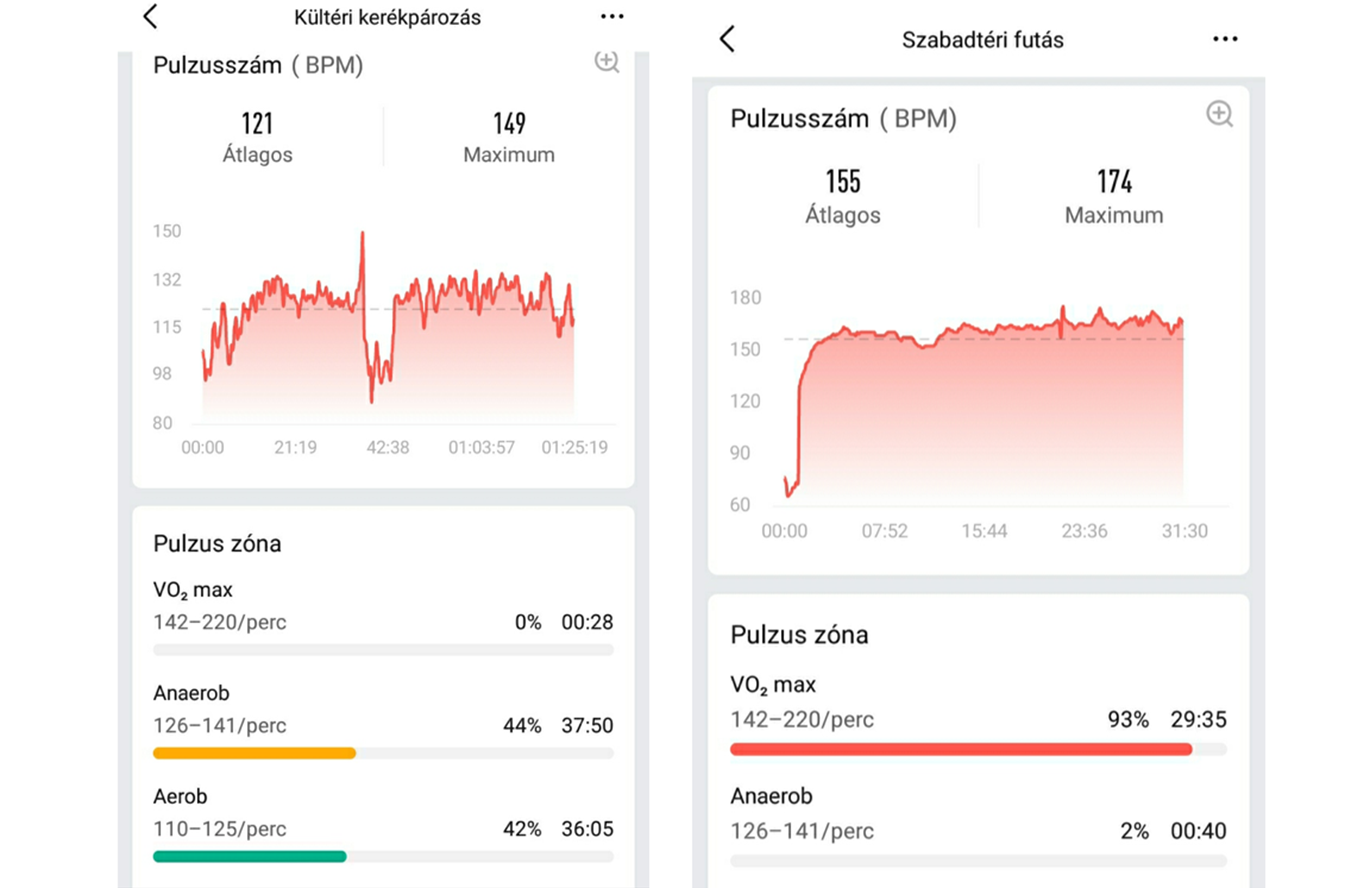
Task: Click the 00:28 VO₂ max duration
Action: pos(587,622)
